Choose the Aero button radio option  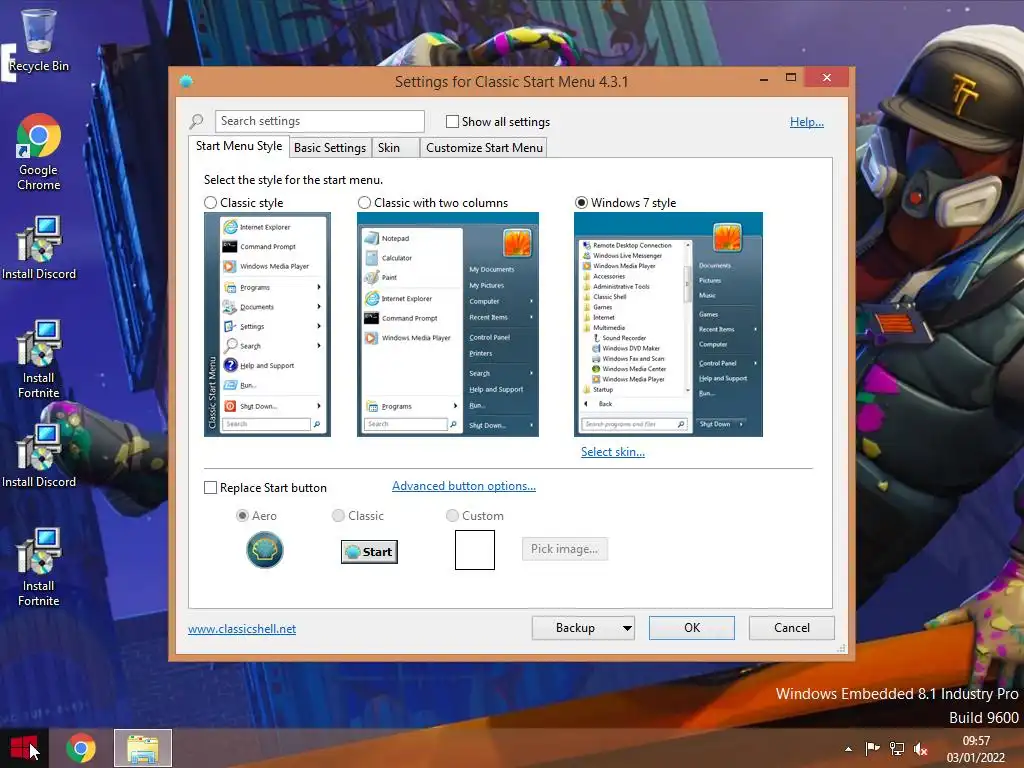point(242,516)
